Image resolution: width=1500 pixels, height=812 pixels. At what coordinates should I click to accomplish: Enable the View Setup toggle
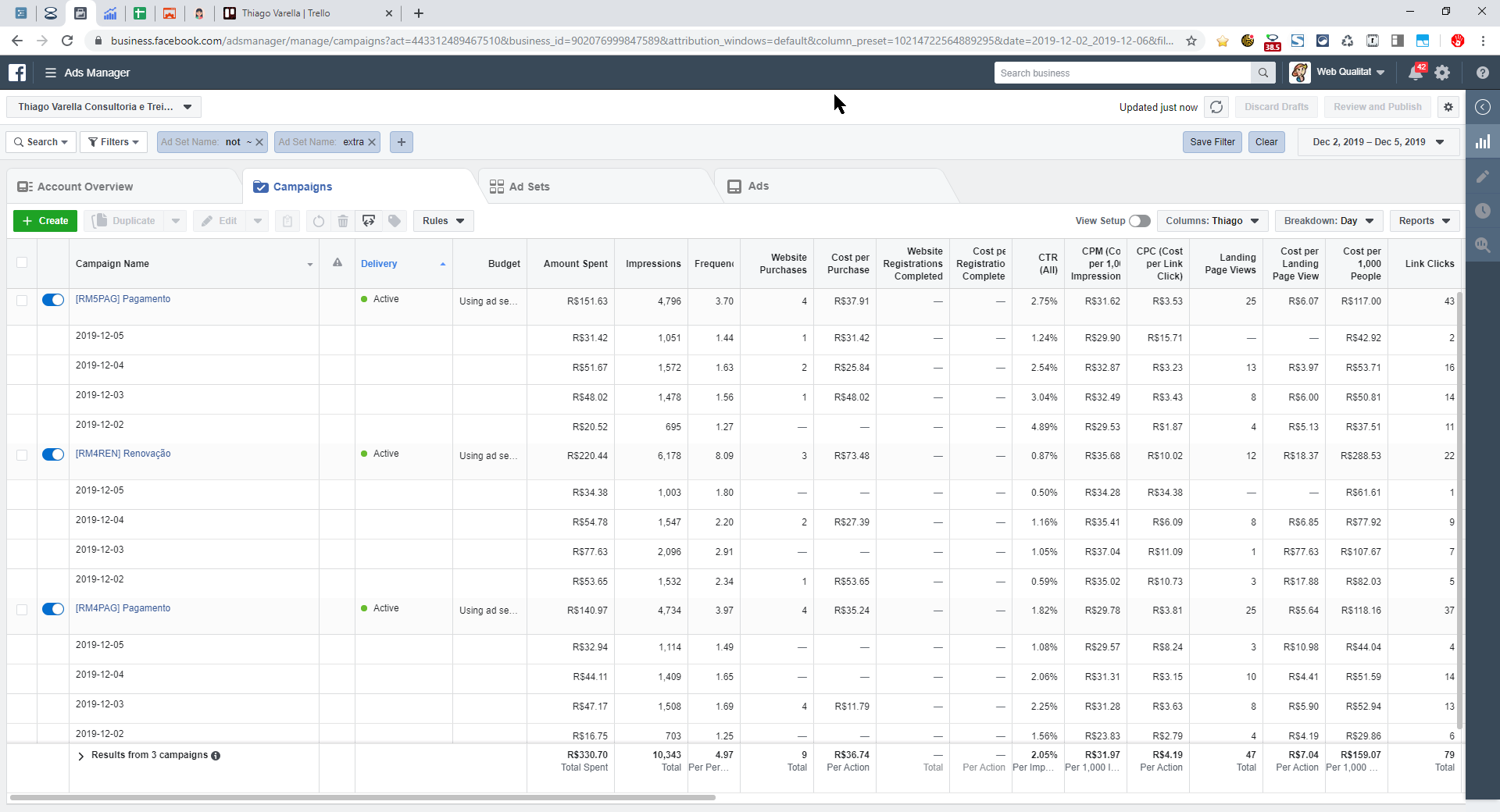click(1139, 221)
